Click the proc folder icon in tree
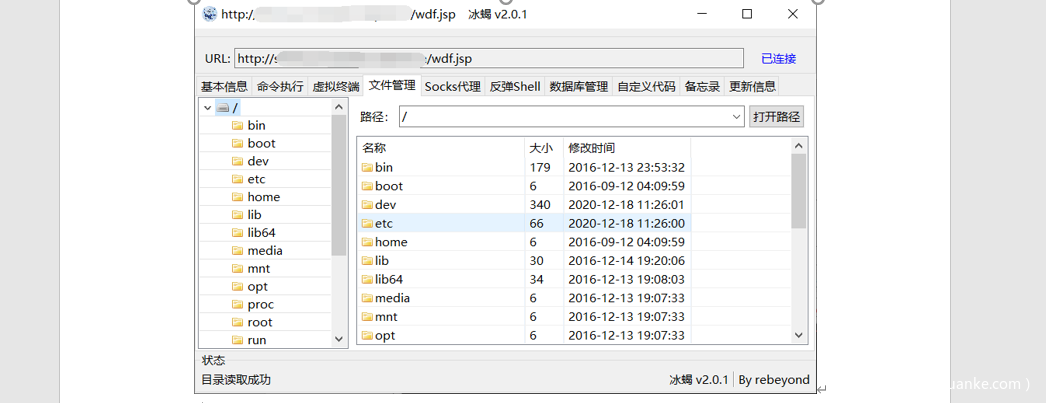The image size is (1046, 403). point(237,304)
